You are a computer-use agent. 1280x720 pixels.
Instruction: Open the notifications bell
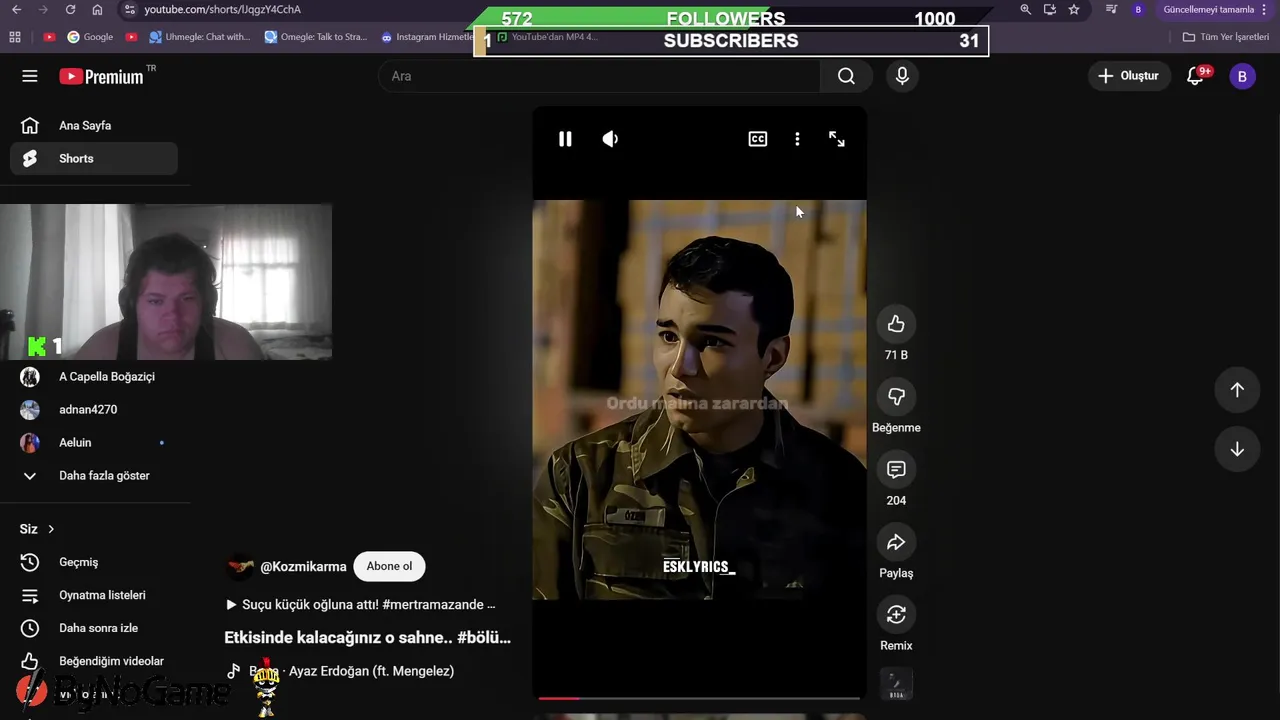click(1195, 76)
